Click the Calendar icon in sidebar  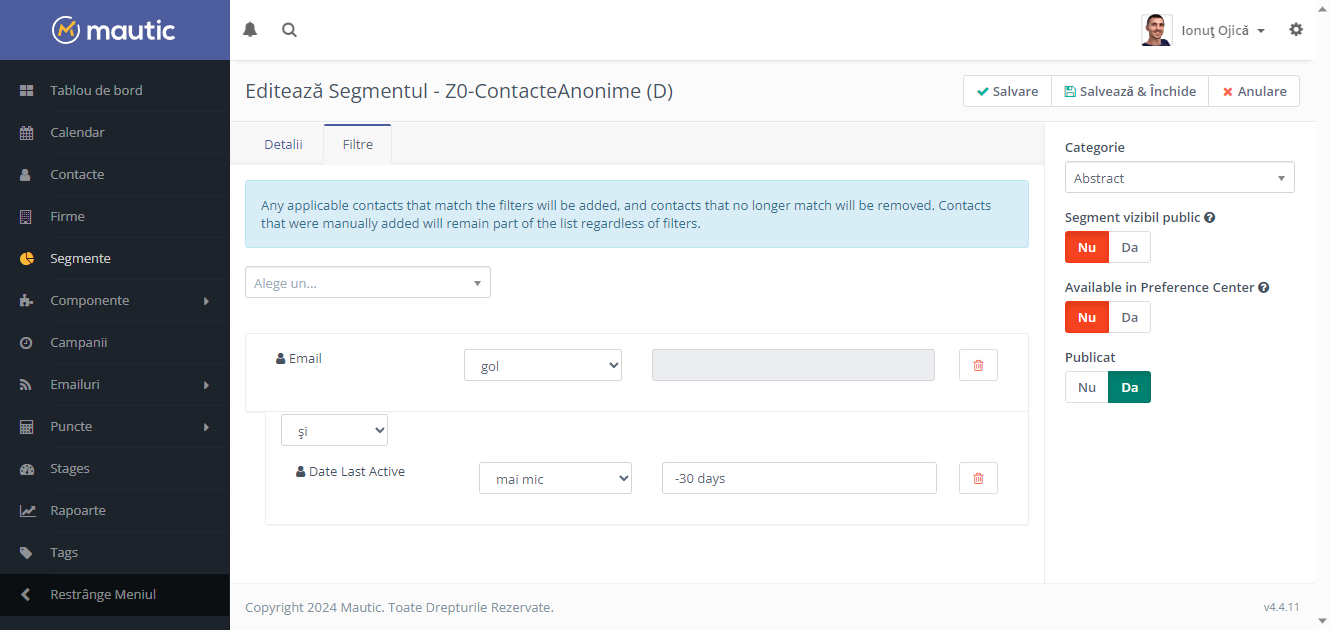[27, 132]
